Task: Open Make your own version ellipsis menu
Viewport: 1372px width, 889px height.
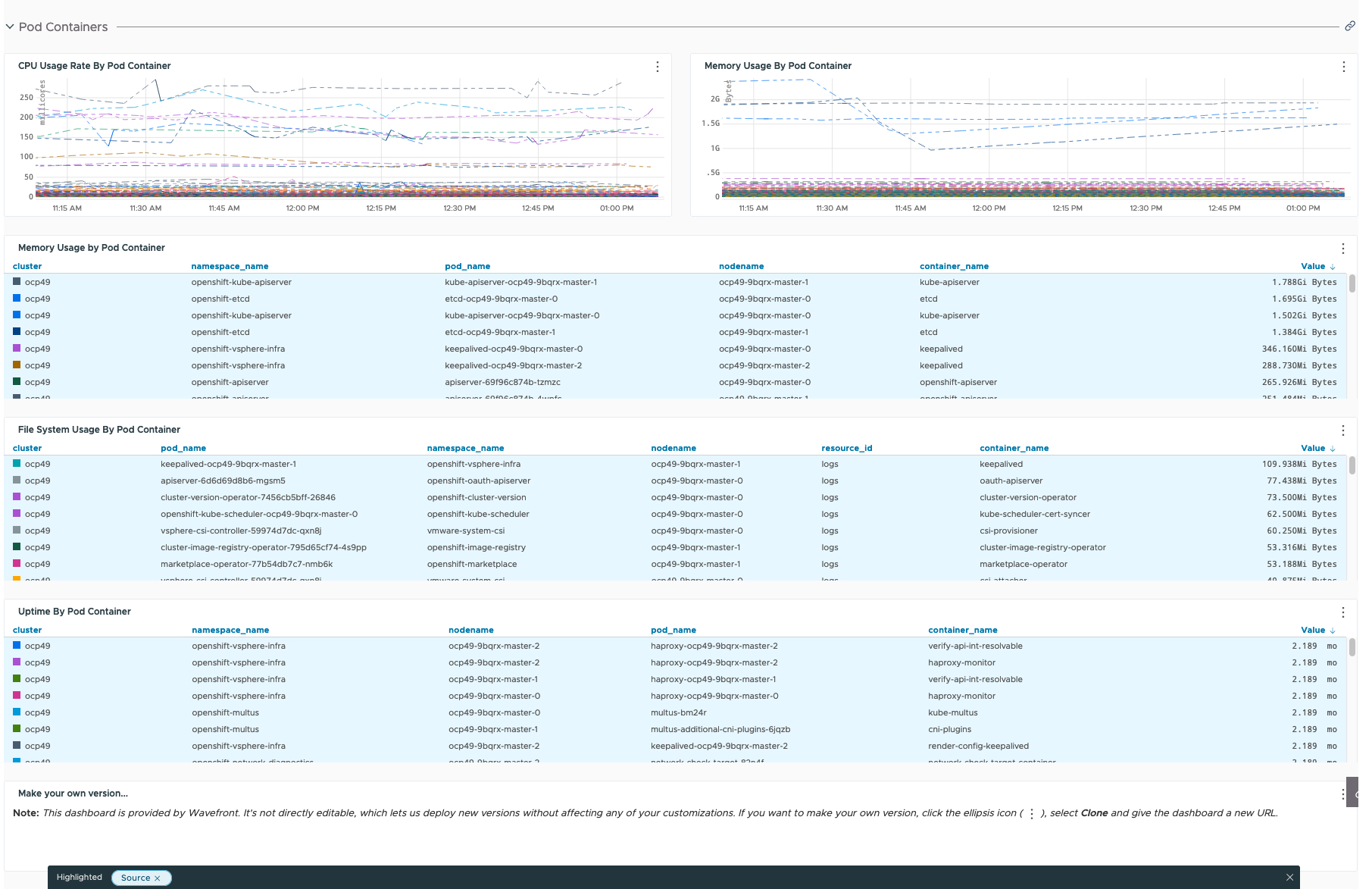Action: coord(1343,794)
